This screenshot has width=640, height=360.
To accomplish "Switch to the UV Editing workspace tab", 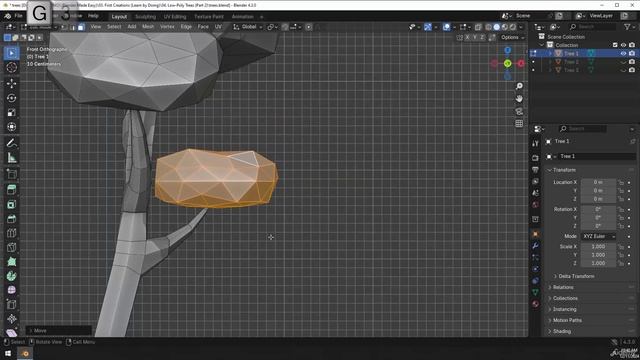I will tap(175, 17).
